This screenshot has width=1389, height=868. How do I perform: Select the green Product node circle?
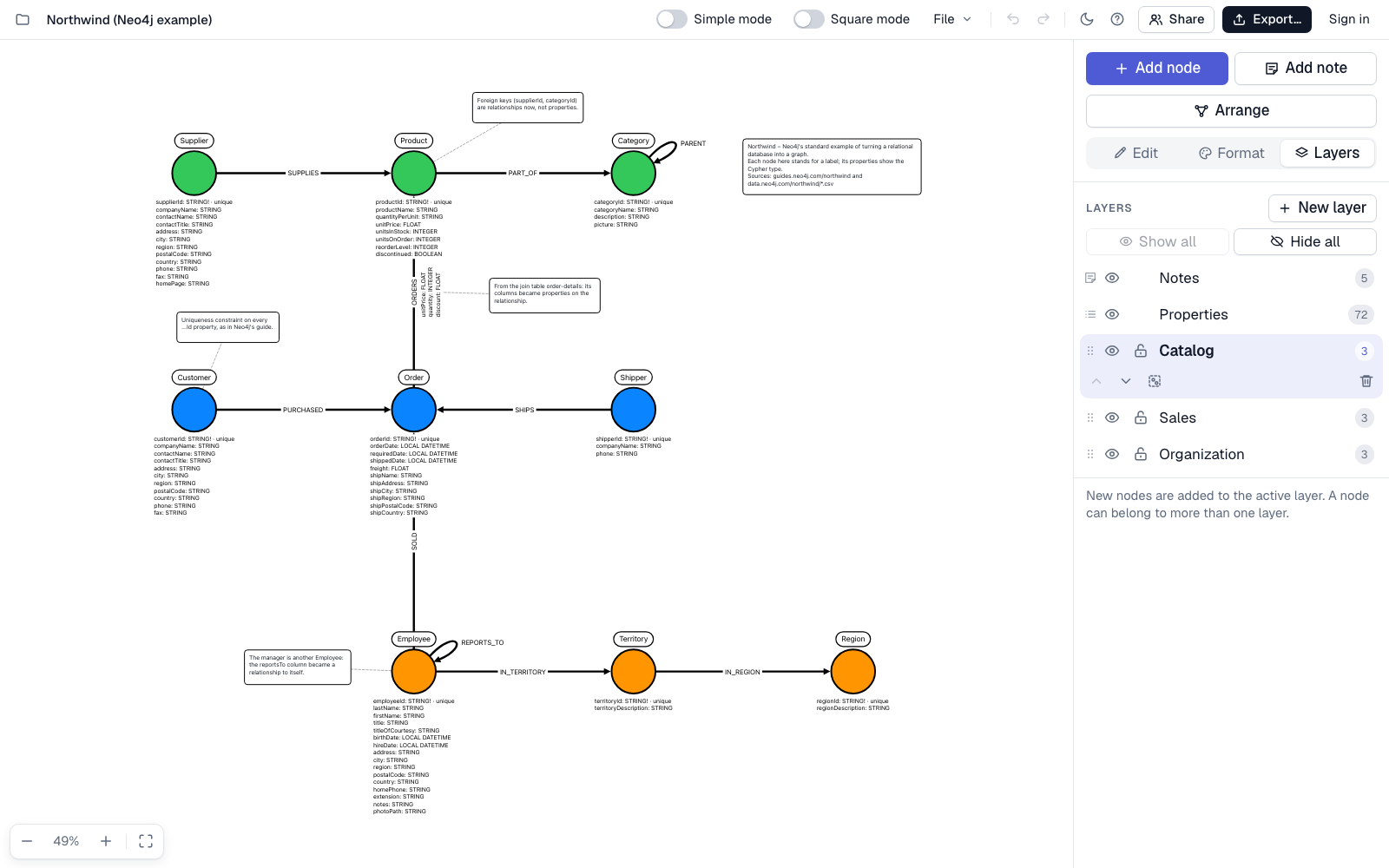tap(414, 173)
